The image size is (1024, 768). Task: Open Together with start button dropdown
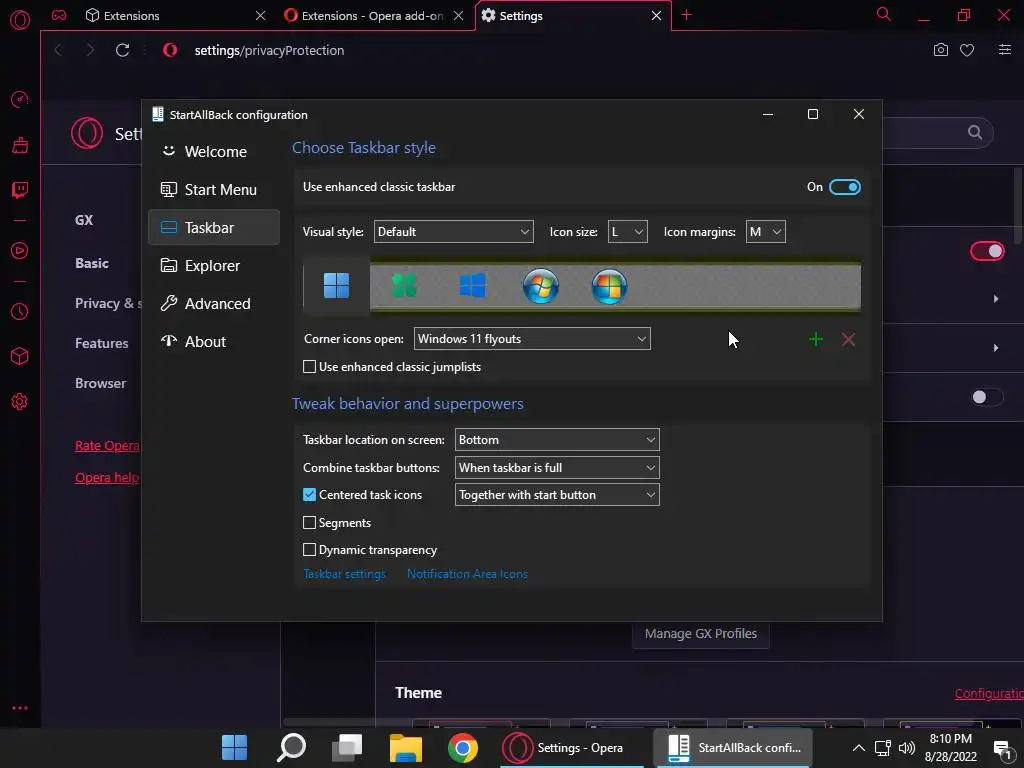[557, 495]
